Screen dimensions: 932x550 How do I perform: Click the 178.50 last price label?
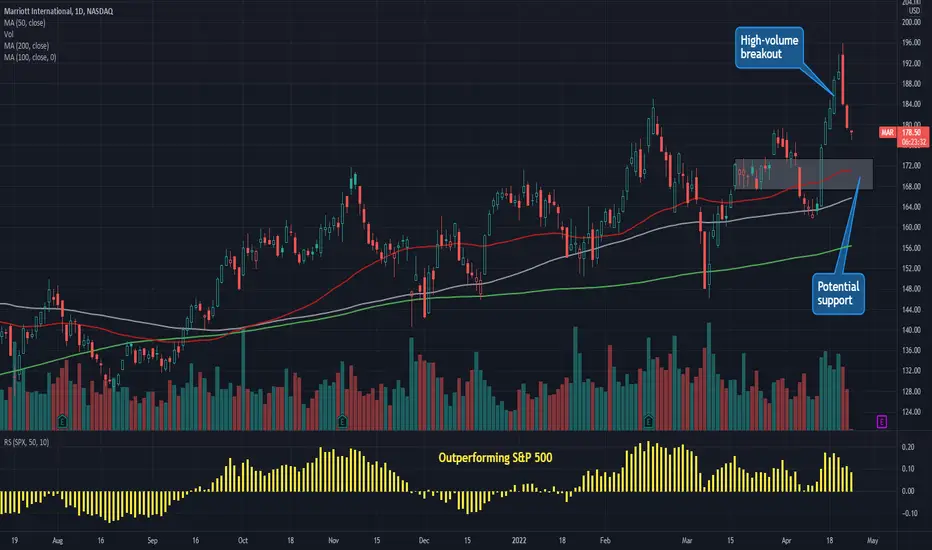[911, 133]
